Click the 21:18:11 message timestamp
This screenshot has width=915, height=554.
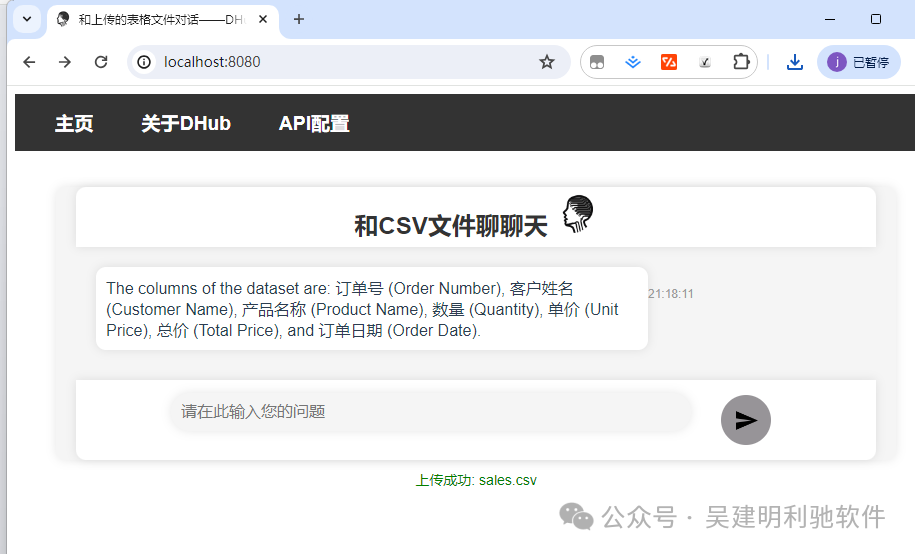(x=670, y=294)
